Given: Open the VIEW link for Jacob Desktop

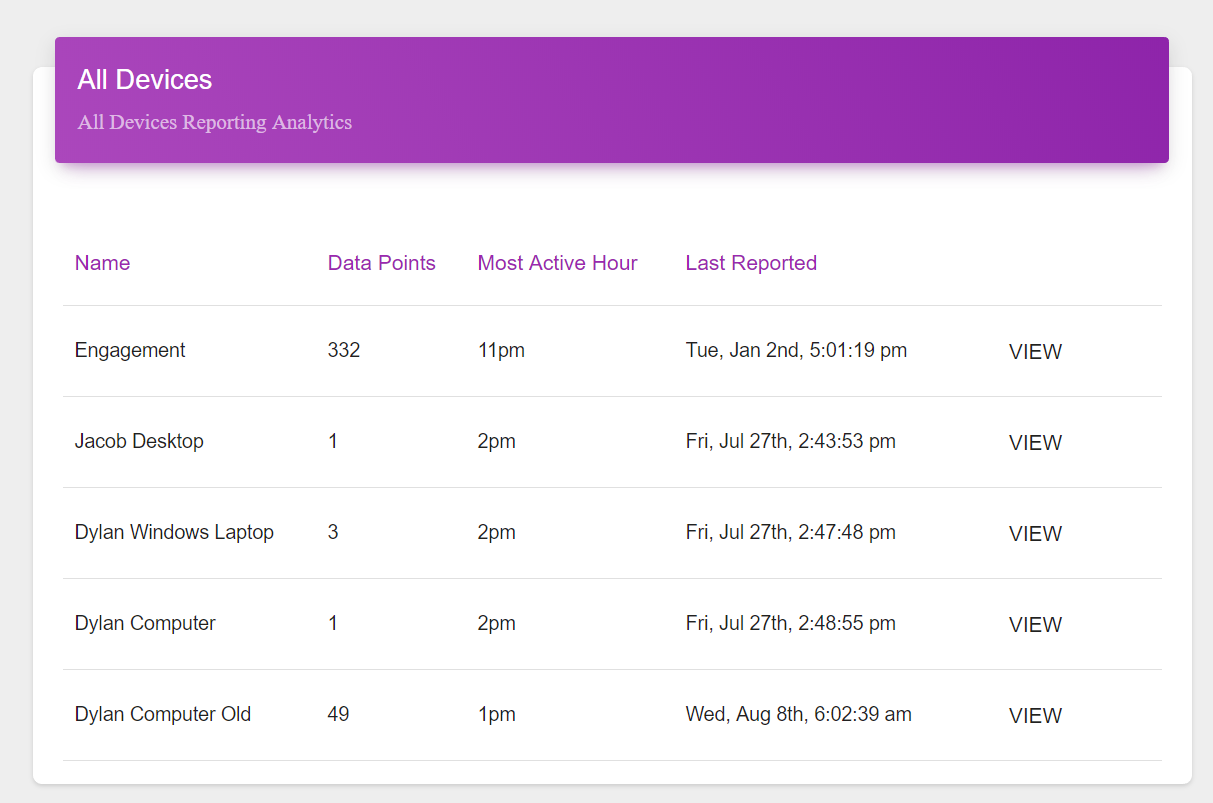Looking at the screenshot, I should click(1035, 443).
